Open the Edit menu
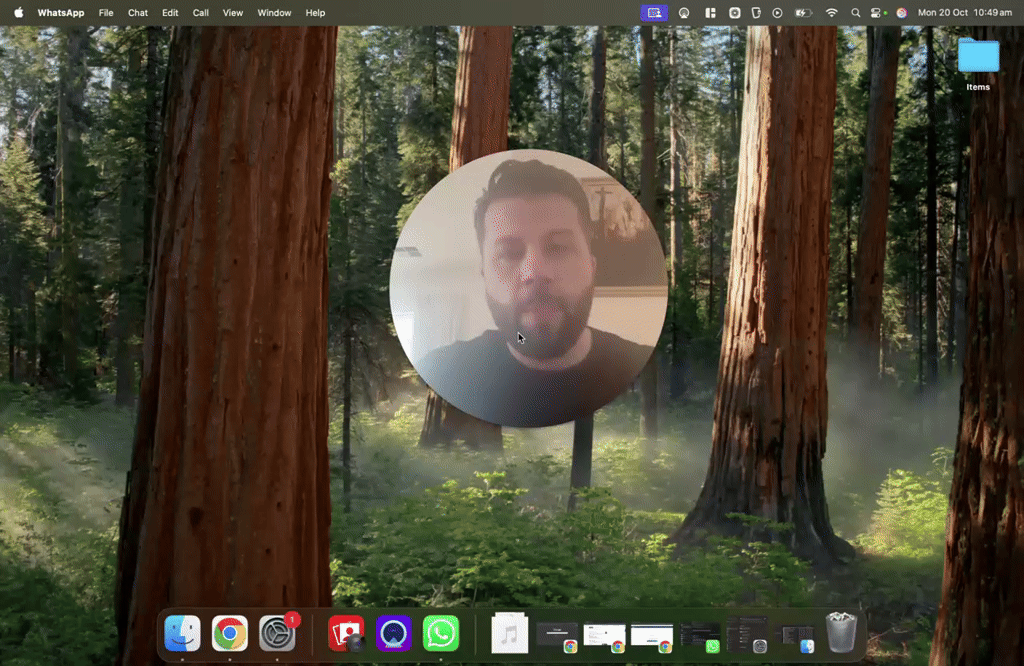Image resolution: width=1024 pixels, height=666 pixels. (x=170, y=12)
